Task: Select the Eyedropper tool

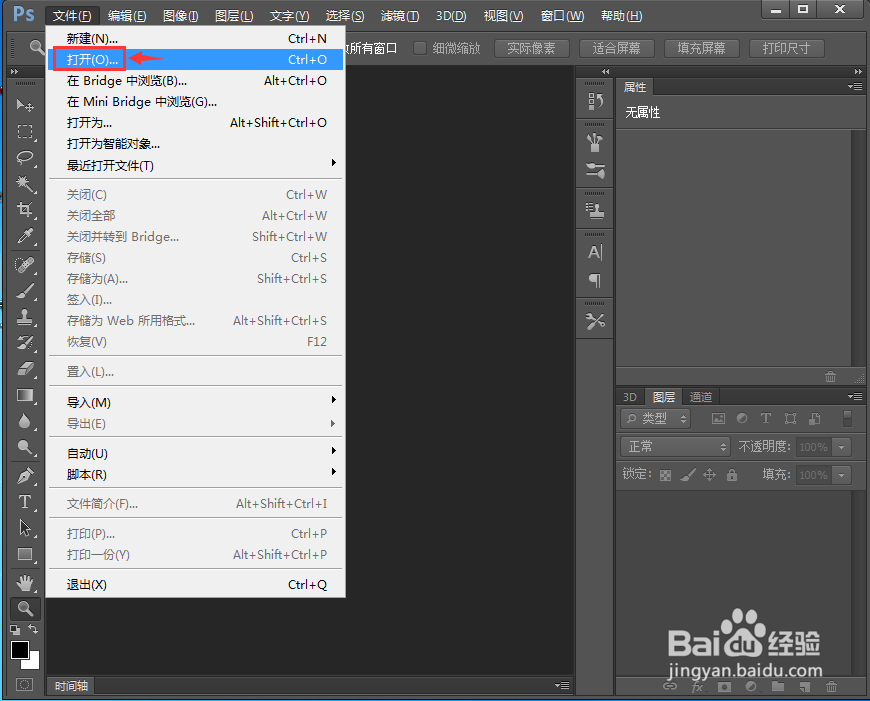Action: (x=24, y=236)
